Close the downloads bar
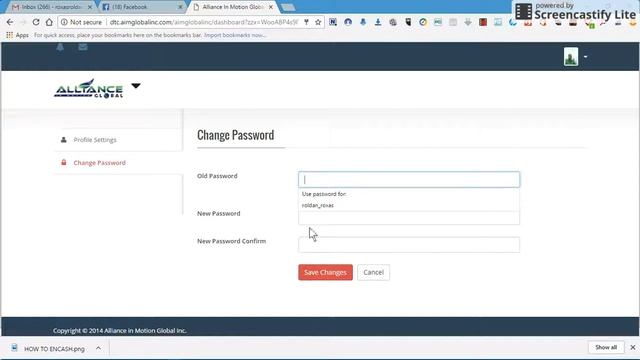Screen dimensions: 640x360 point(633,347)
